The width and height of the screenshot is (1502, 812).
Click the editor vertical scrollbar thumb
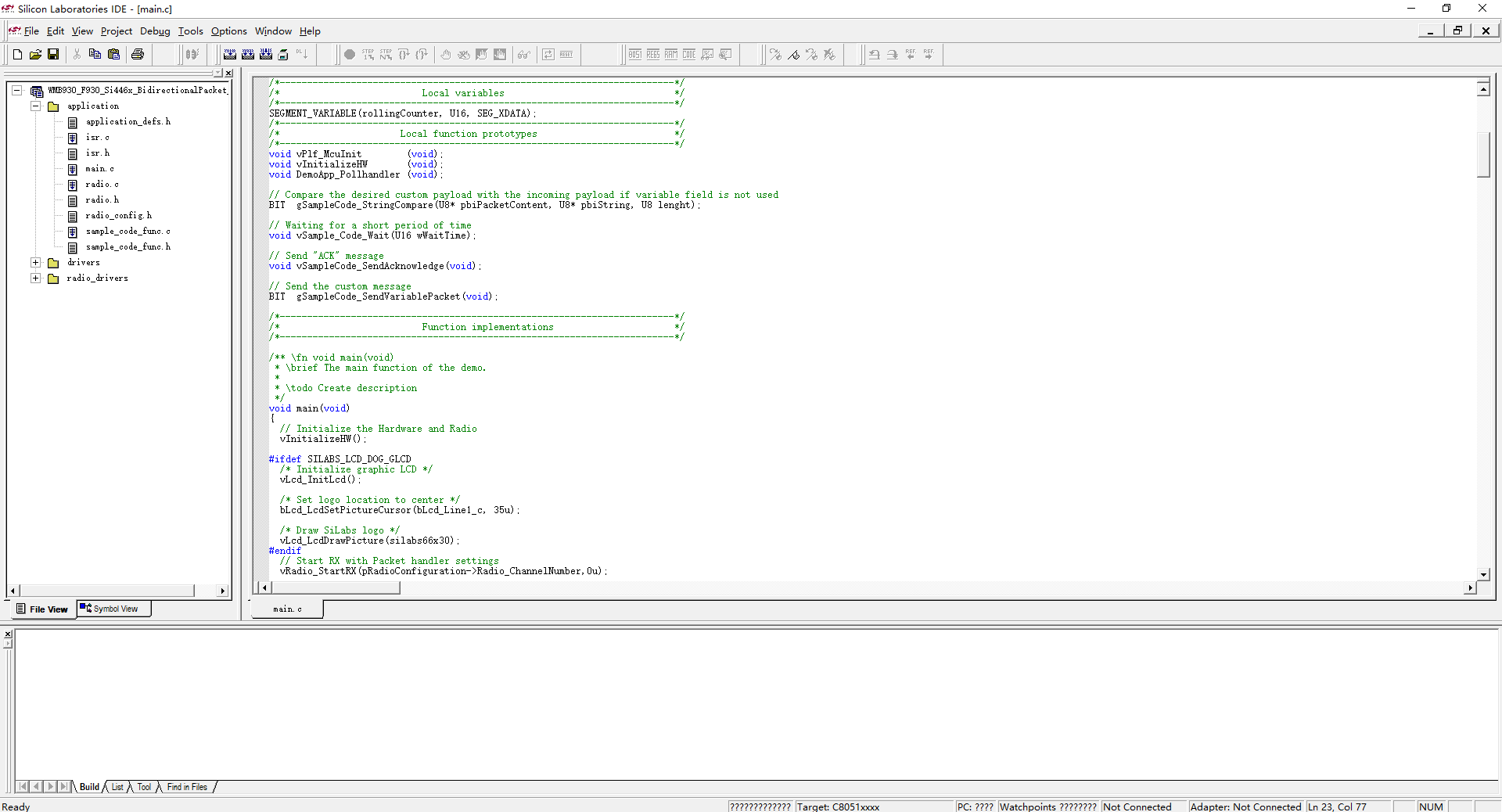click(x=1483, y=154)
